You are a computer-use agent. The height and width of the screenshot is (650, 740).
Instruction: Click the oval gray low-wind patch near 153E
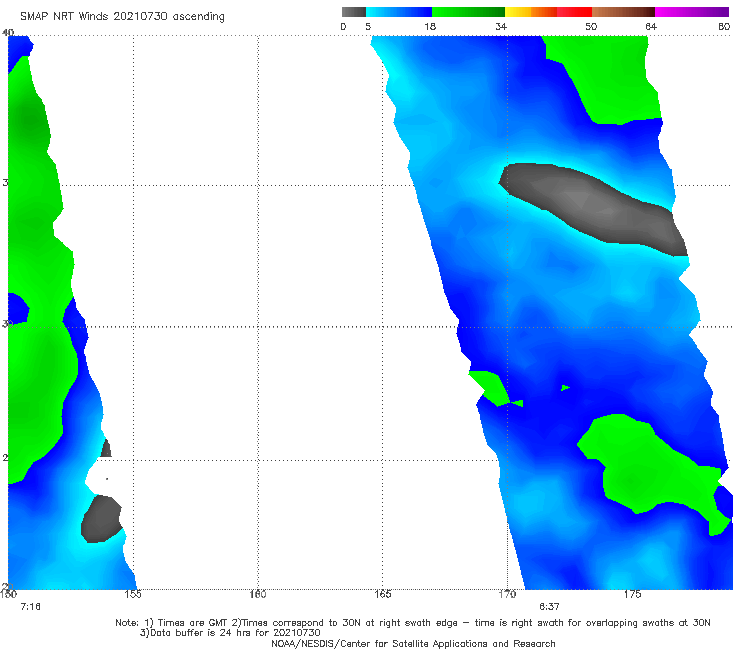coord(102,518)
